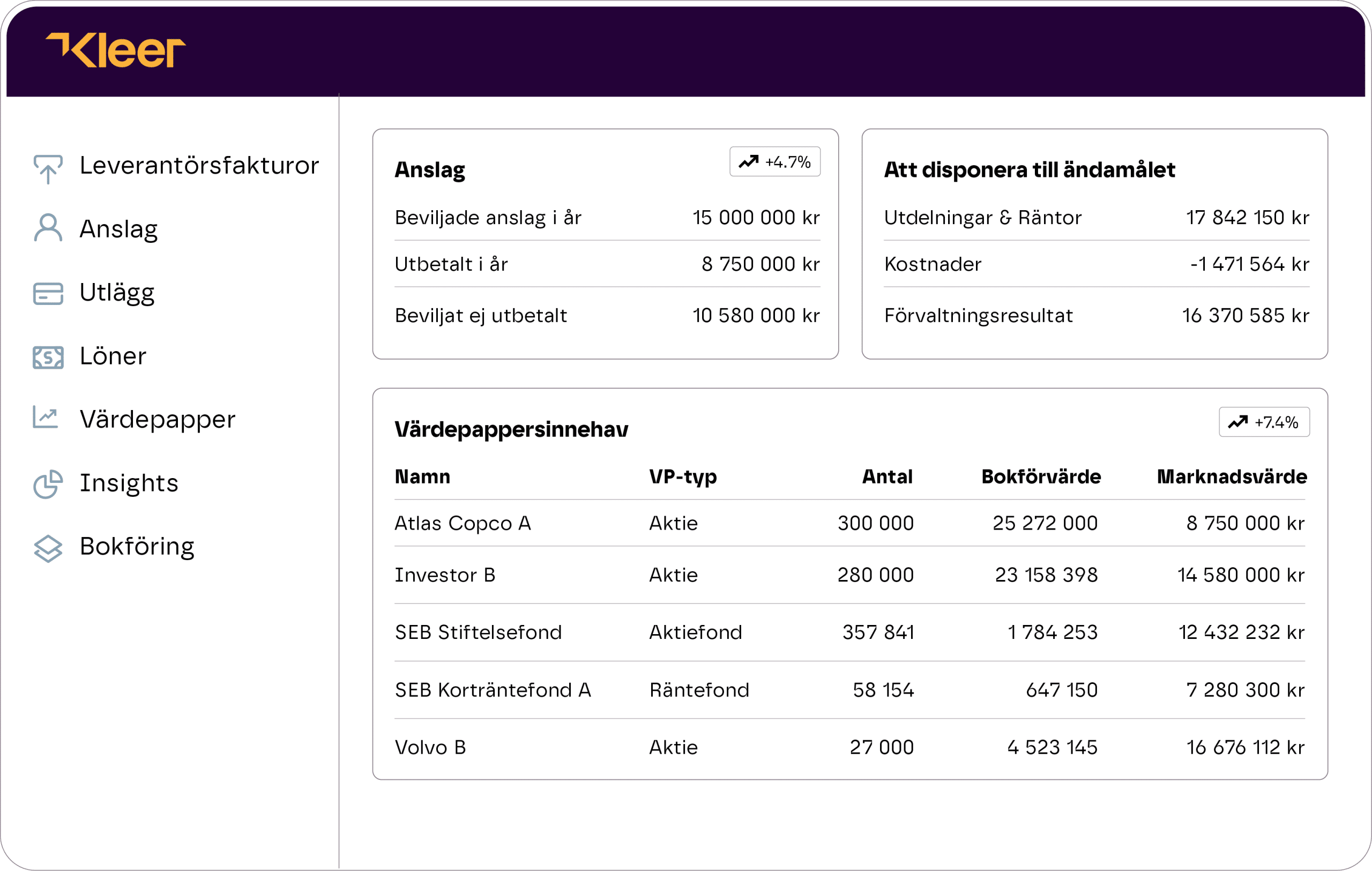Sort by the Marknadsvärde column header
Viewport: 1372px width, 871px height.
tap(1231, 478)
